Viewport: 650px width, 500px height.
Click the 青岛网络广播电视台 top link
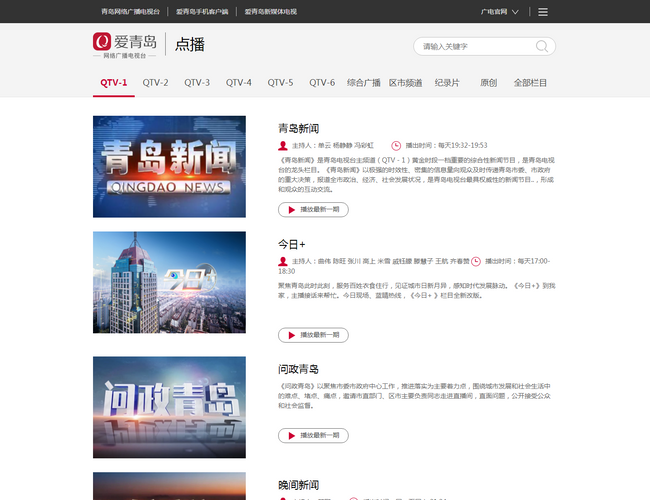[x=131, y=12]
